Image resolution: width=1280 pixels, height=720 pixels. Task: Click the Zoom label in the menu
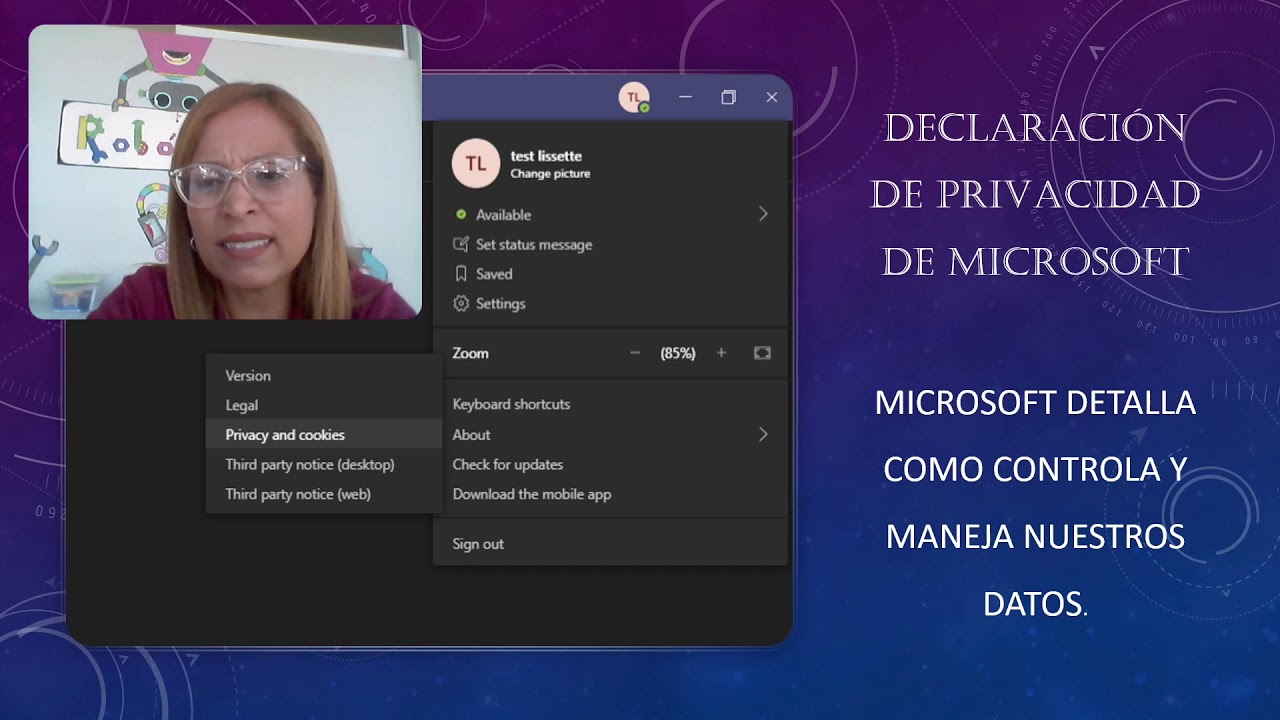470,353
